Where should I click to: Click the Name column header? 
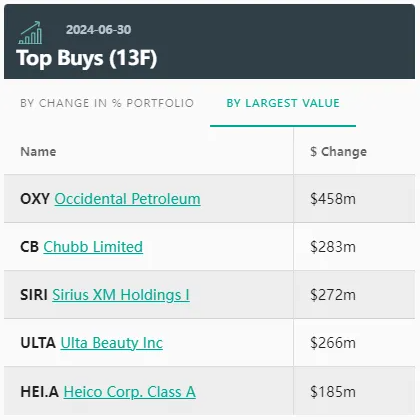38,152
